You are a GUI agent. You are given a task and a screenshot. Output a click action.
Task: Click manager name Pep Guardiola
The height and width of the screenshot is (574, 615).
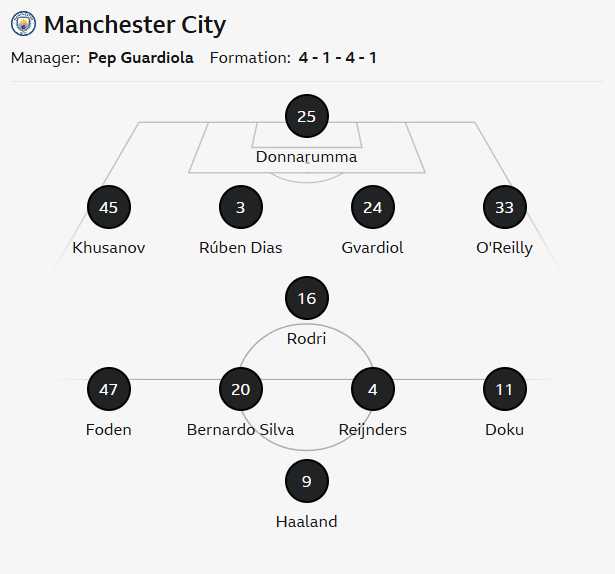tap(141, 58)
